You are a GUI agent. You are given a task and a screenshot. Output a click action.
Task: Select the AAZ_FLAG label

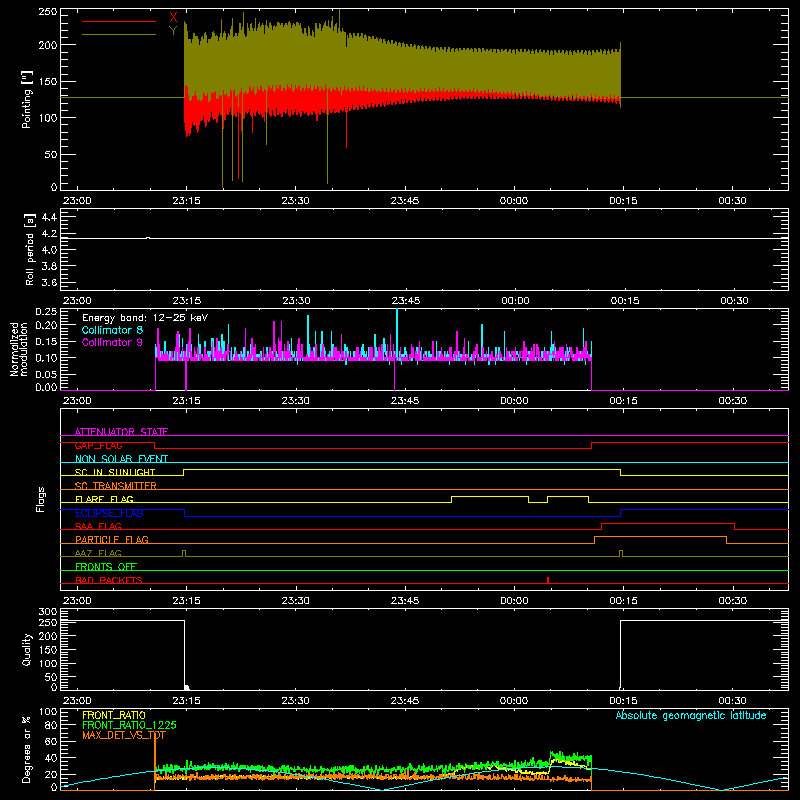[x=98, y=553]
